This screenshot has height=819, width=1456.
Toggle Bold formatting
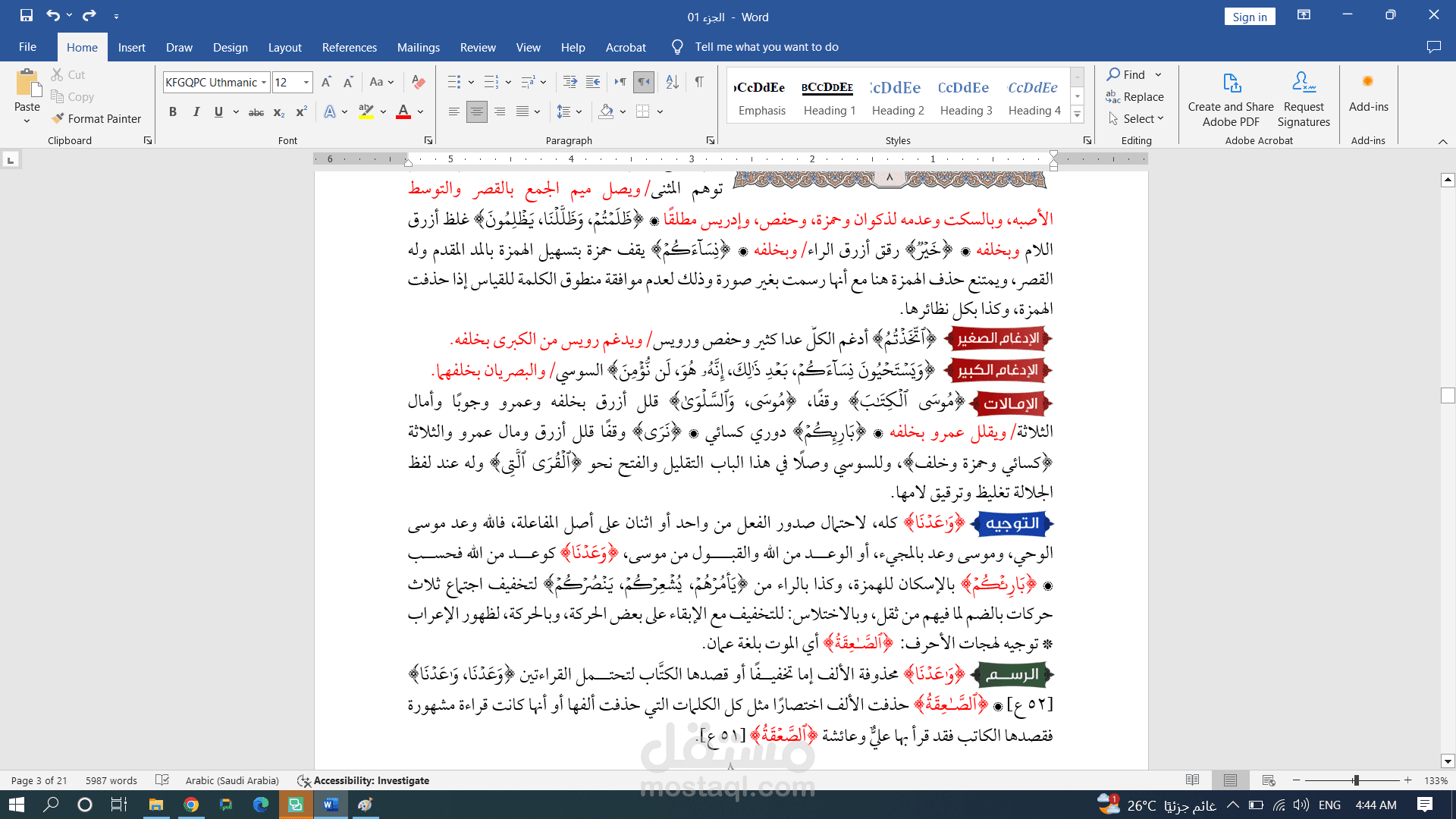(x=173, y=112)
